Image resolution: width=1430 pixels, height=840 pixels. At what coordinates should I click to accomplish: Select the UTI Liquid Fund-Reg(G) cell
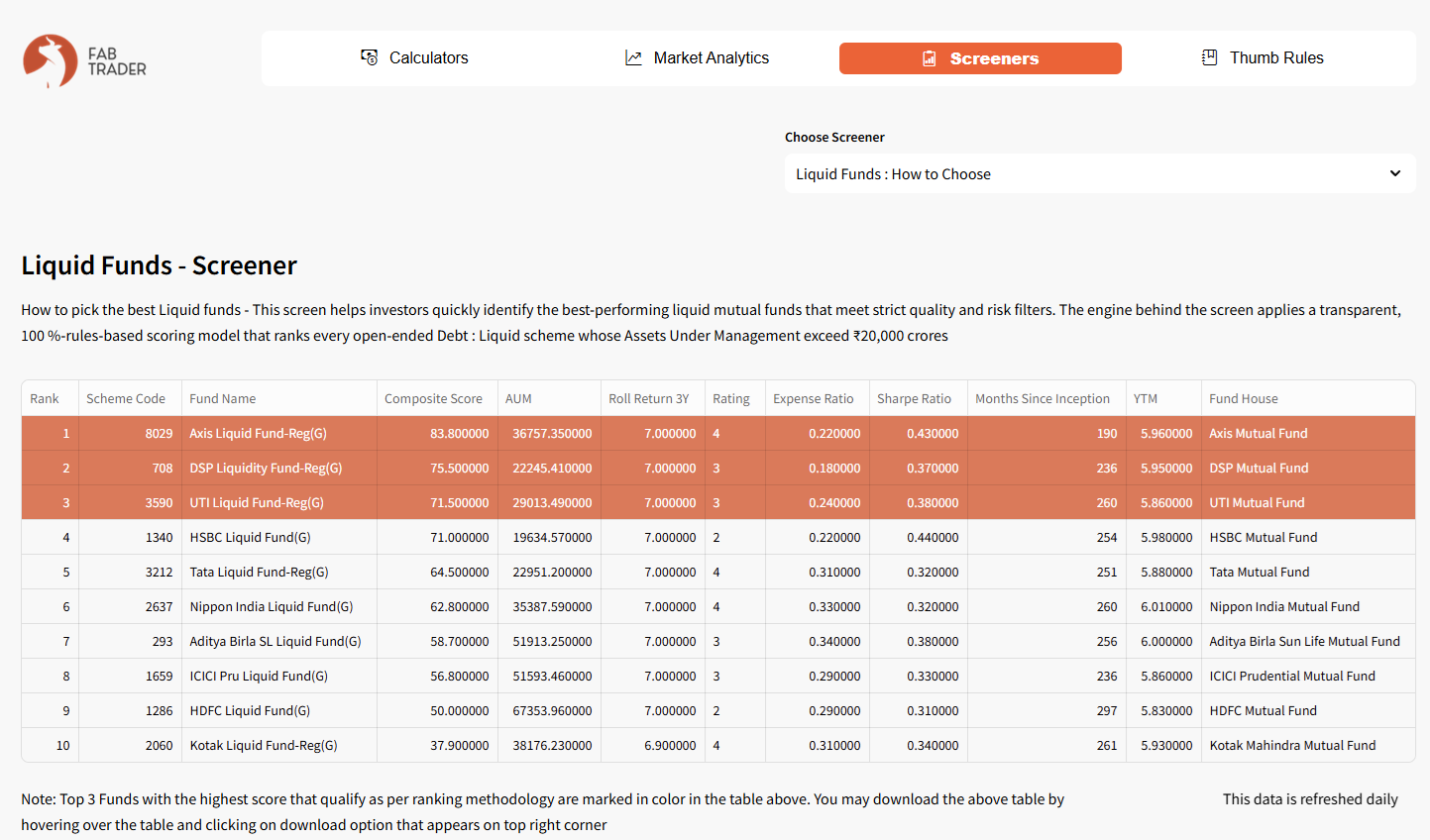pyautogui.click(x=278, y=502)
